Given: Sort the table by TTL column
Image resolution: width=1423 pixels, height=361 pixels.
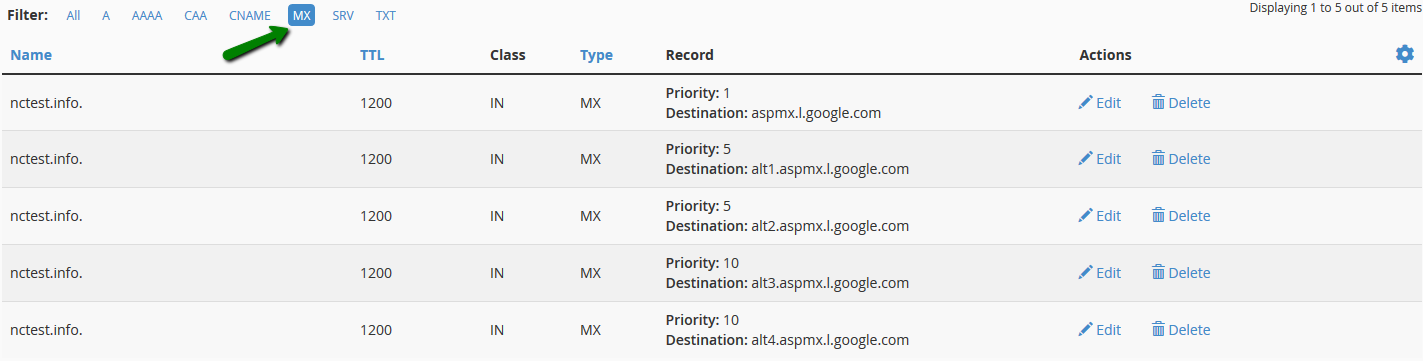Looking at the screenshot, I should [x=372, y=55].
